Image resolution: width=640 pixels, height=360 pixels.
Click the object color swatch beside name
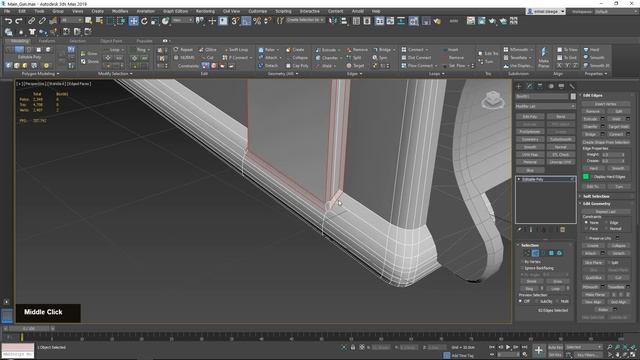pyautogui.click(x=573, y=96)
